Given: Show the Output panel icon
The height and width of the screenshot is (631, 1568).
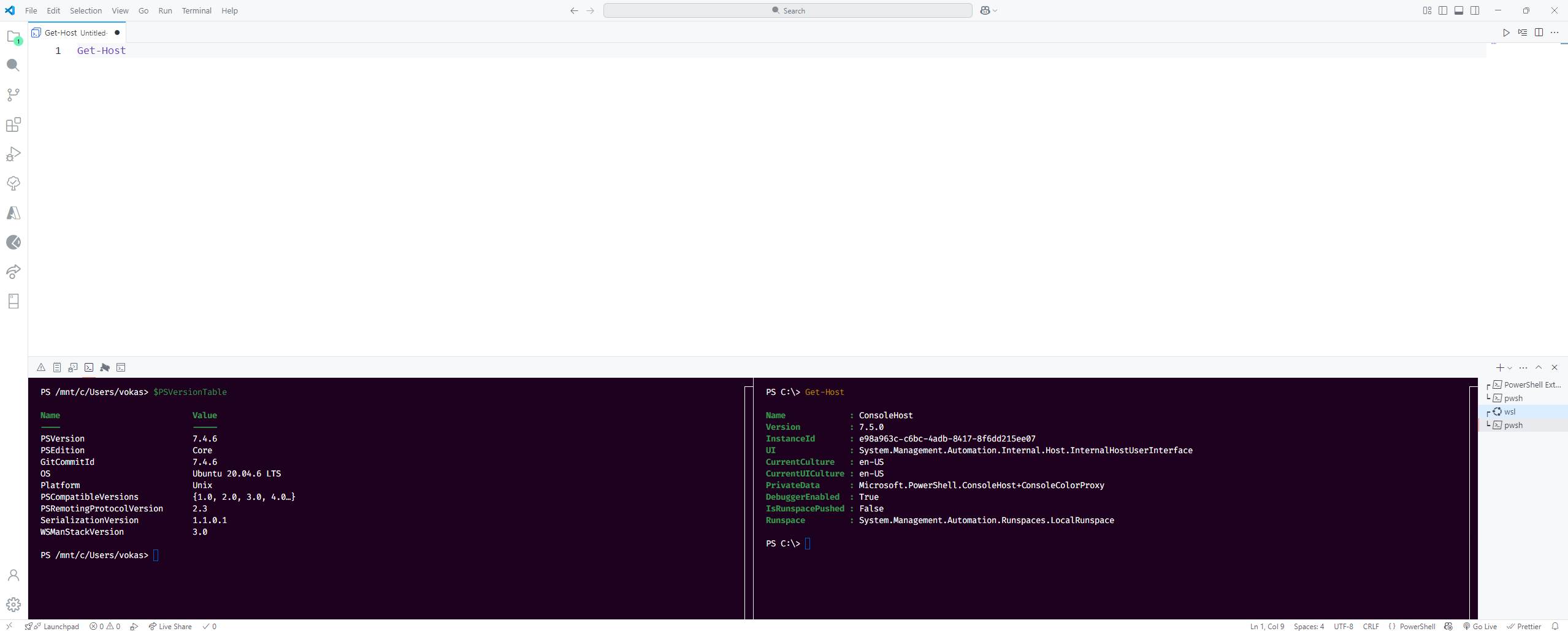Looking at the screenshot, I should pyautogui.click(x=57, y=367).
